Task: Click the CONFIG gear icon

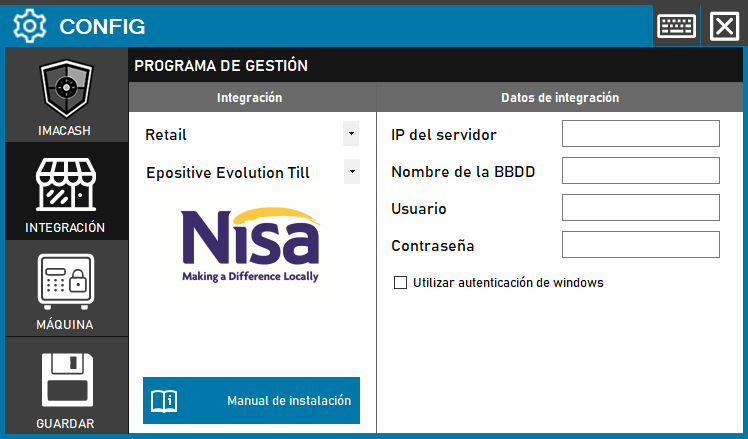Action: point(30,25)
